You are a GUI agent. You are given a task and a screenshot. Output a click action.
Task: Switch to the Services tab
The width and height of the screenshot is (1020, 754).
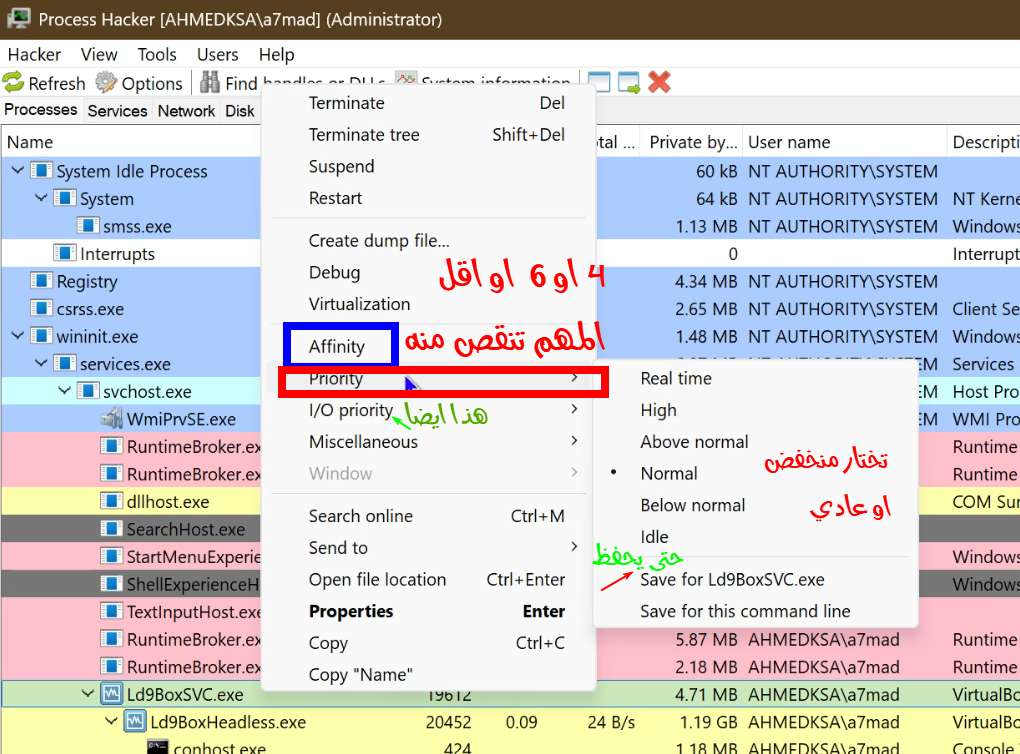tap(117, 111)
